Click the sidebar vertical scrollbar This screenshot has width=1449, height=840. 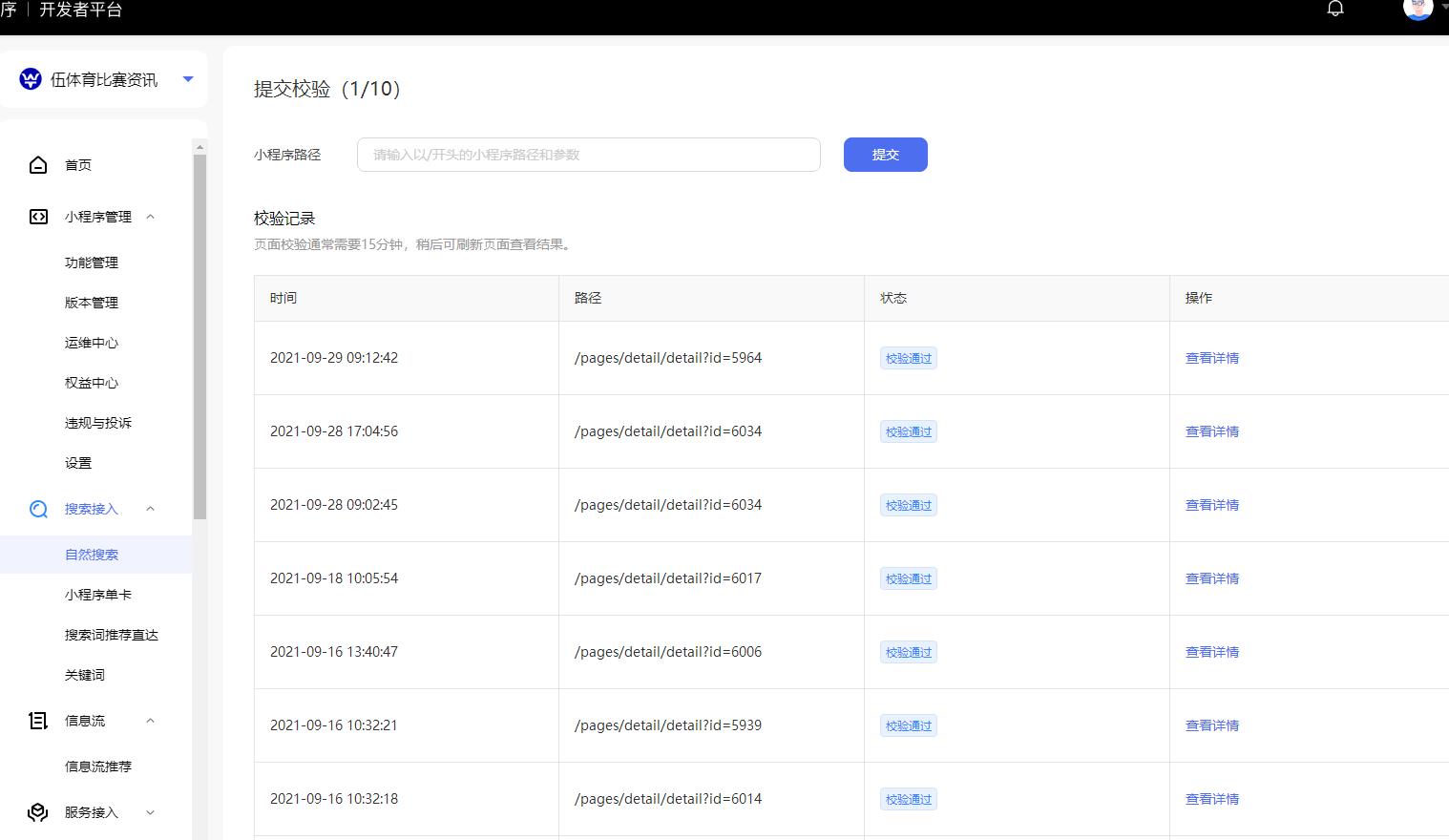199,336
